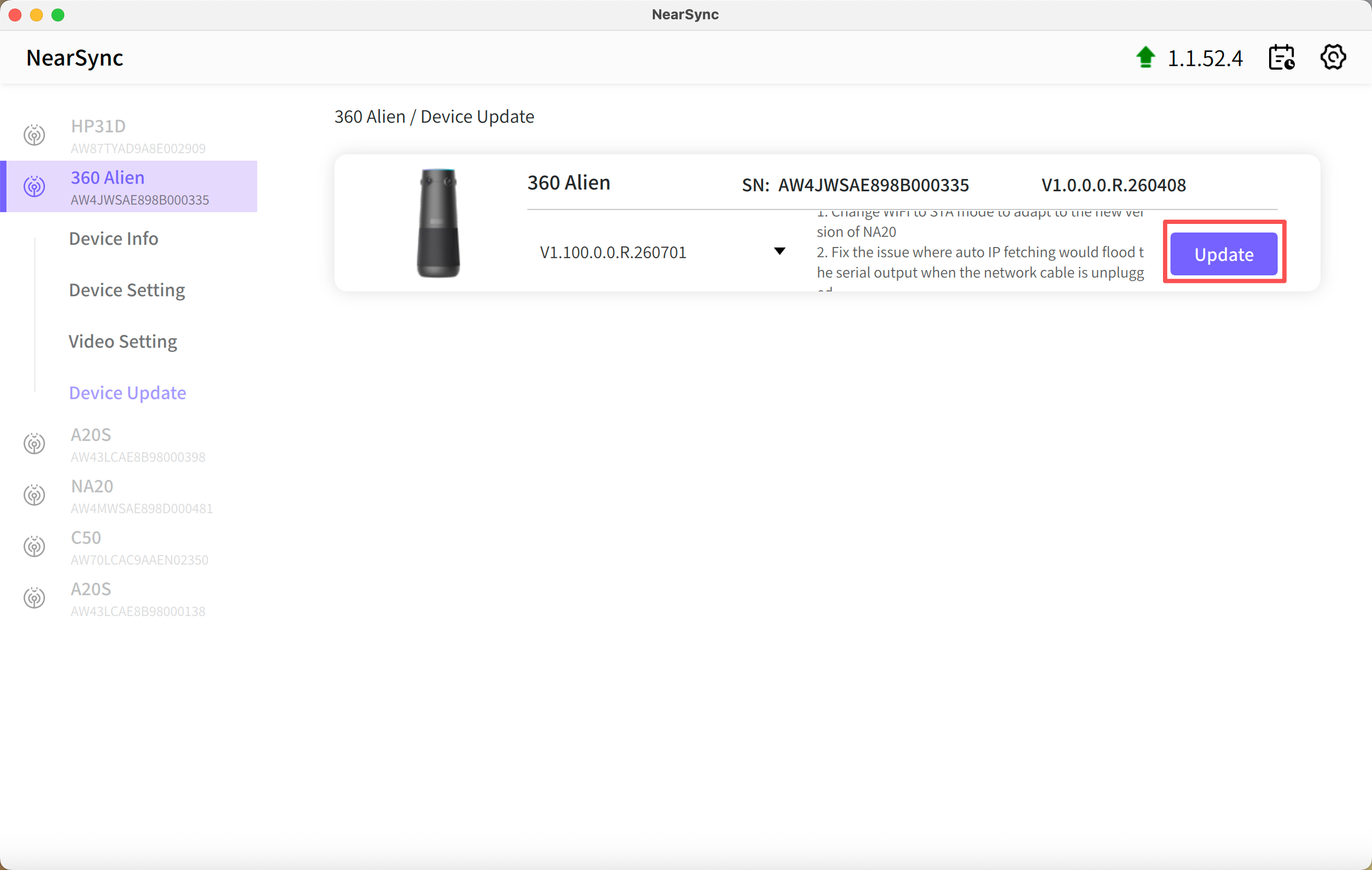The height and width of the screenshot is (870, 1372).
Task: Expand the NA20 device entry
Action: click(129, 496)
